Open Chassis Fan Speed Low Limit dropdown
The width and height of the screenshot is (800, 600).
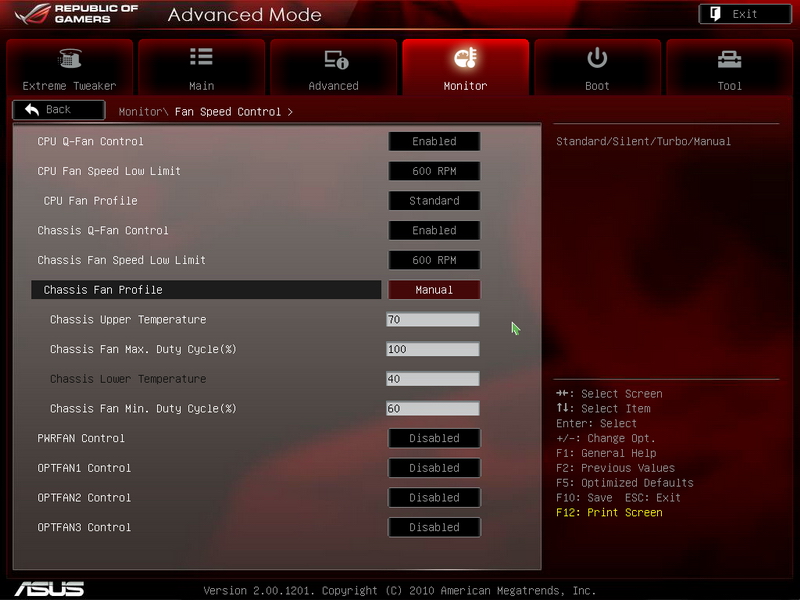[434, 260]
